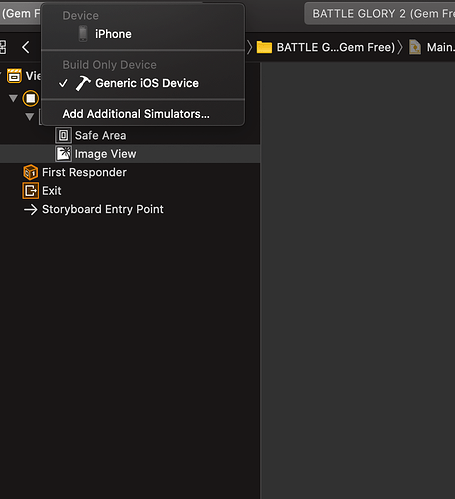Click the yellow View Controller circle icon

pyautogui.click(x=31, y=98)
